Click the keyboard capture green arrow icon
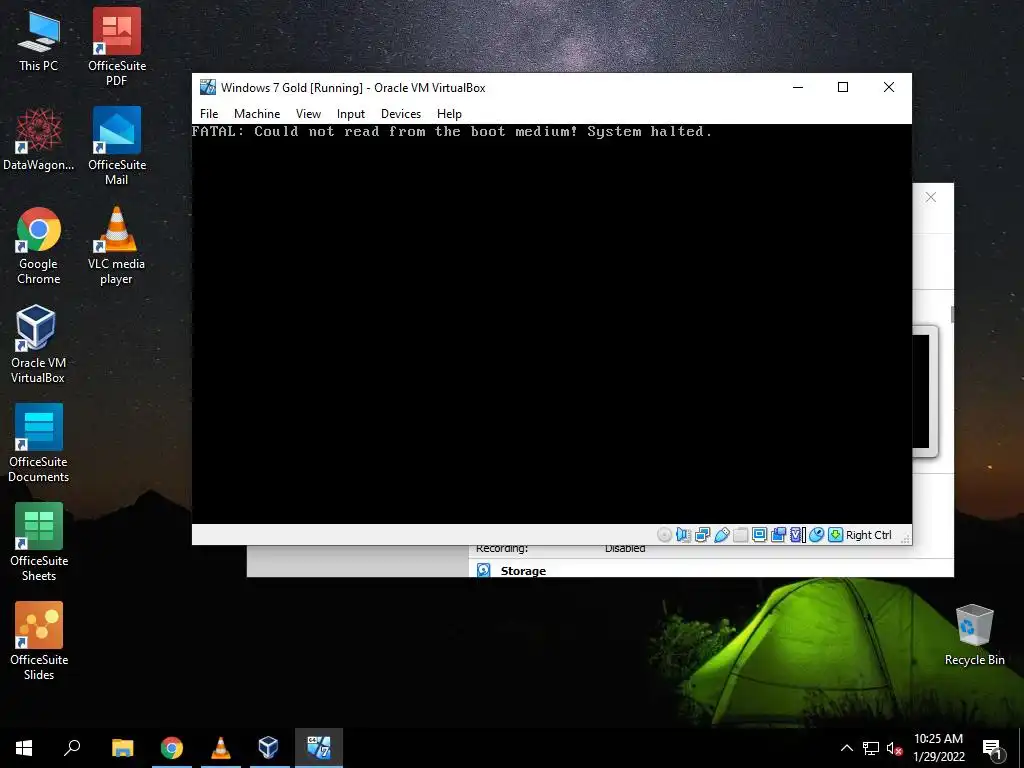This screenshot has width=1024, height=768. point(835,536)
